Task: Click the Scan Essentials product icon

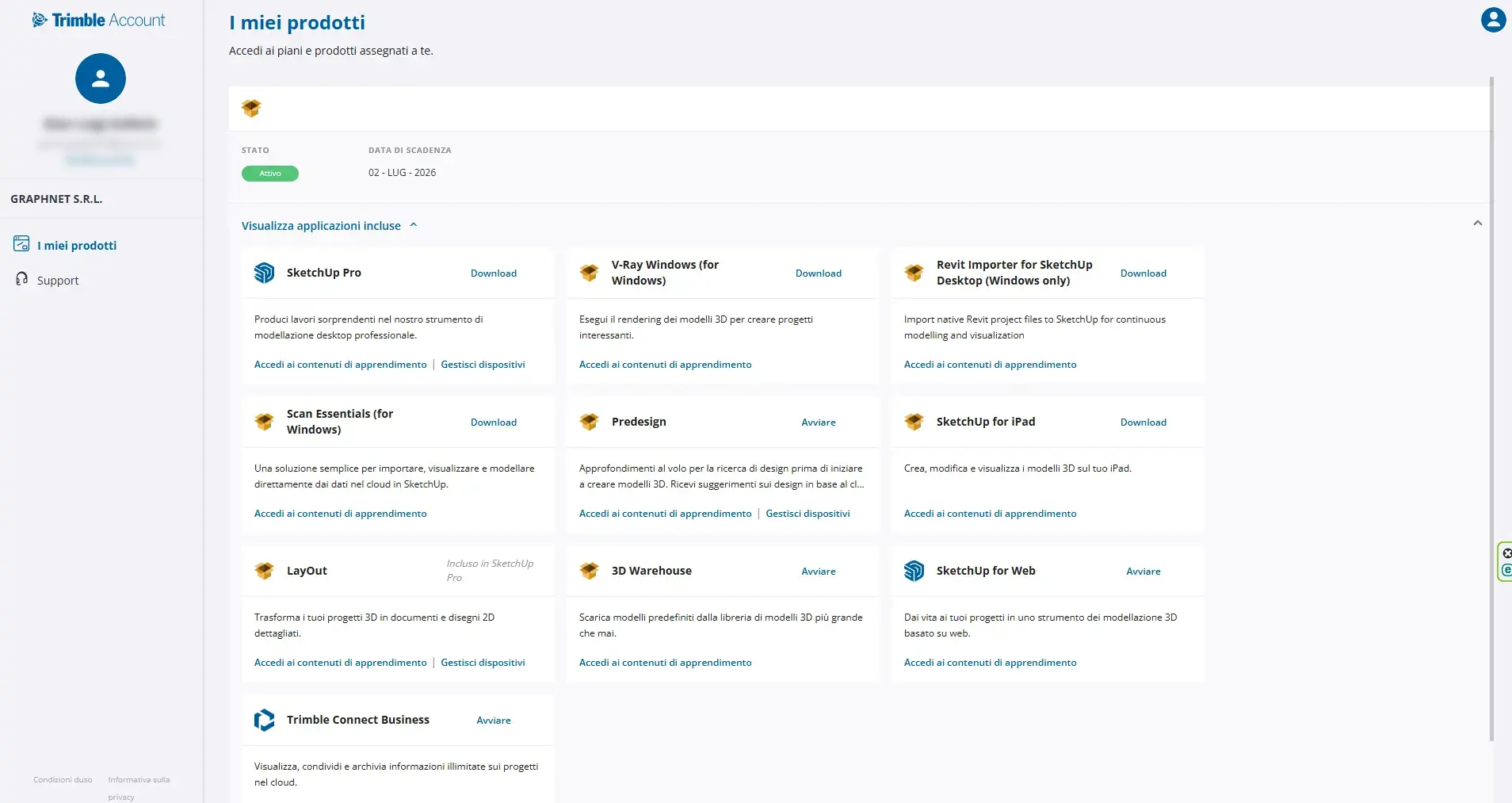Action: pos(264,422)
